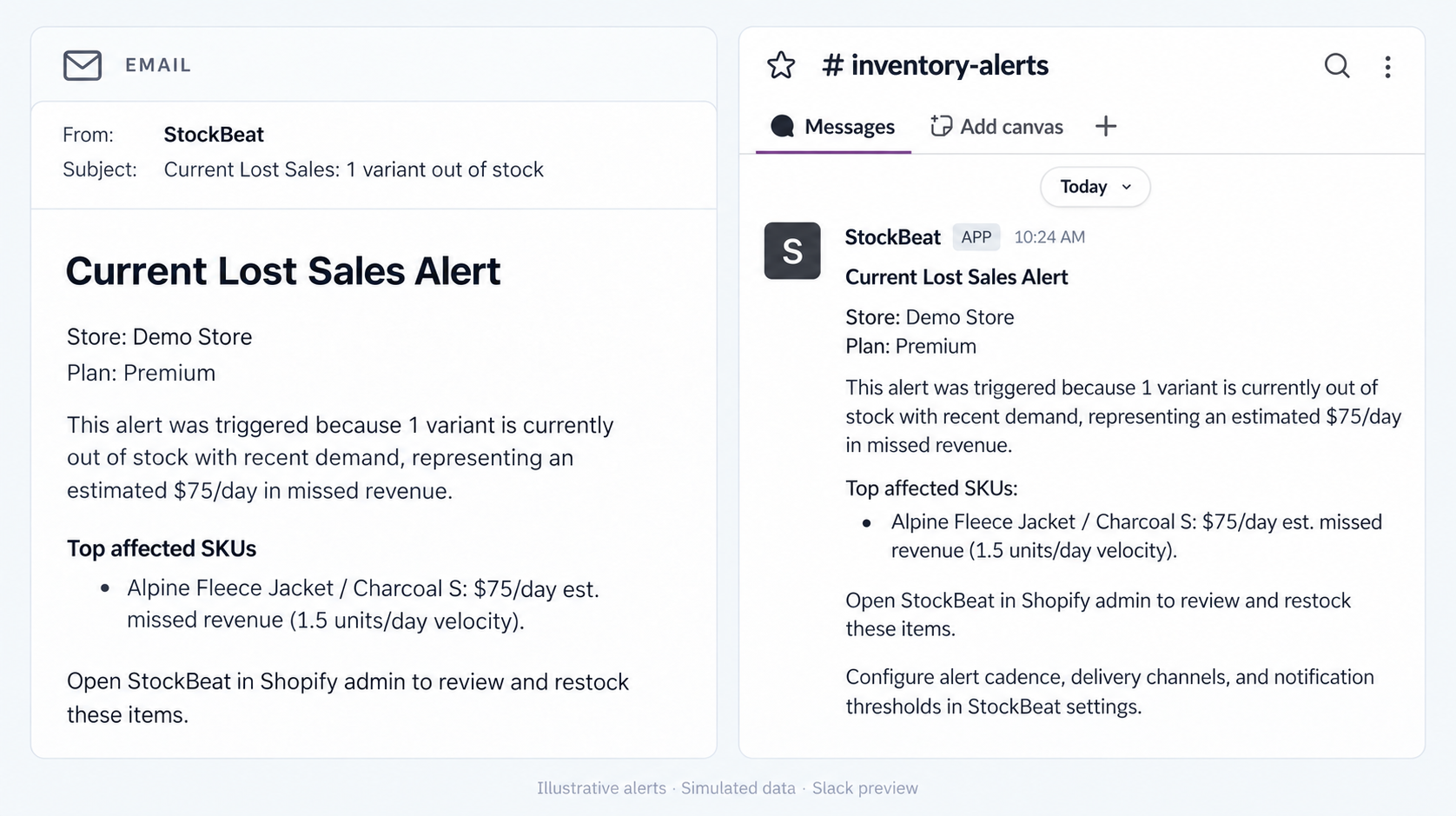Click 'Configure alert cadence' text in Slack
The image size is (1456, 816).
(x=1109, y=692)
